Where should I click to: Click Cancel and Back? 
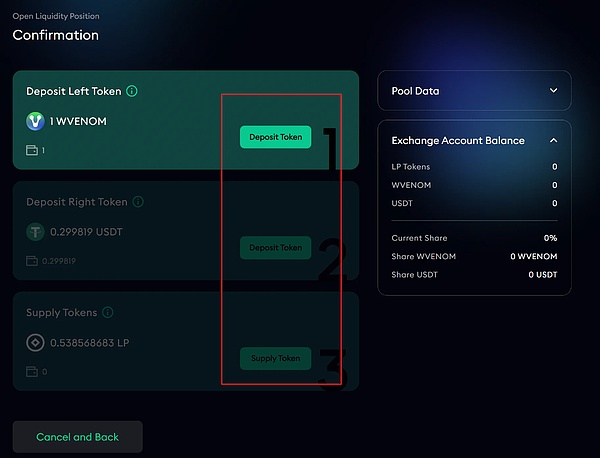78,437
